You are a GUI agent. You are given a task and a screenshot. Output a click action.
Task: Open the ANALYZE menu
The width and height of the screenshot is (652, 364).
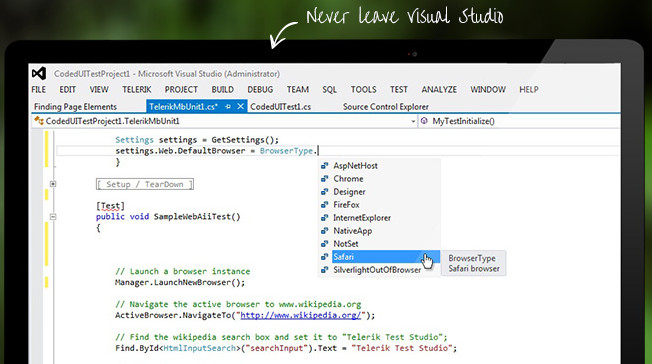439,89
